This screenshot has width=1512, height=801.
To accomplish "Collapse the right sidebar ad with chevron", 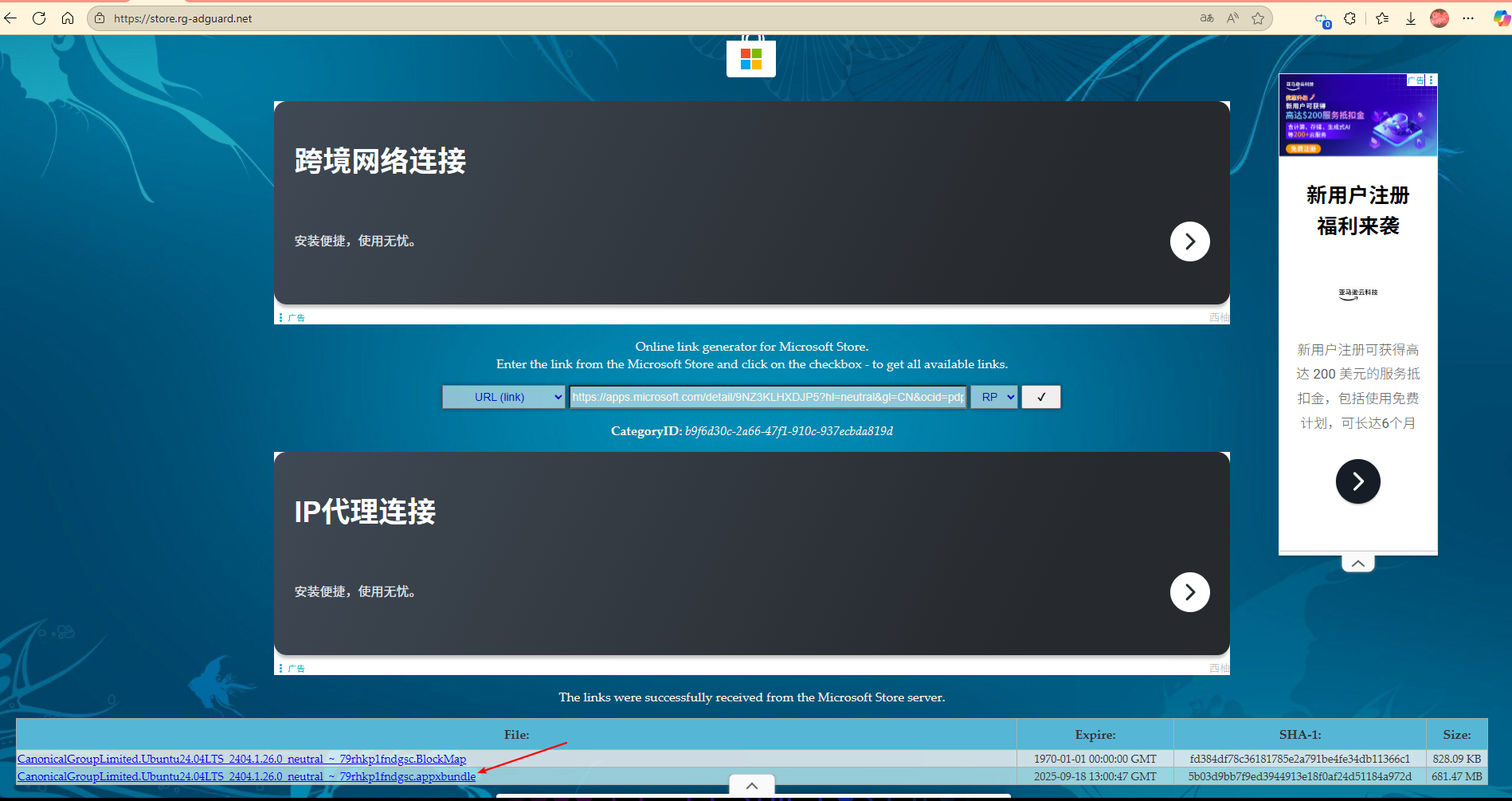I will pos(1357,563).
